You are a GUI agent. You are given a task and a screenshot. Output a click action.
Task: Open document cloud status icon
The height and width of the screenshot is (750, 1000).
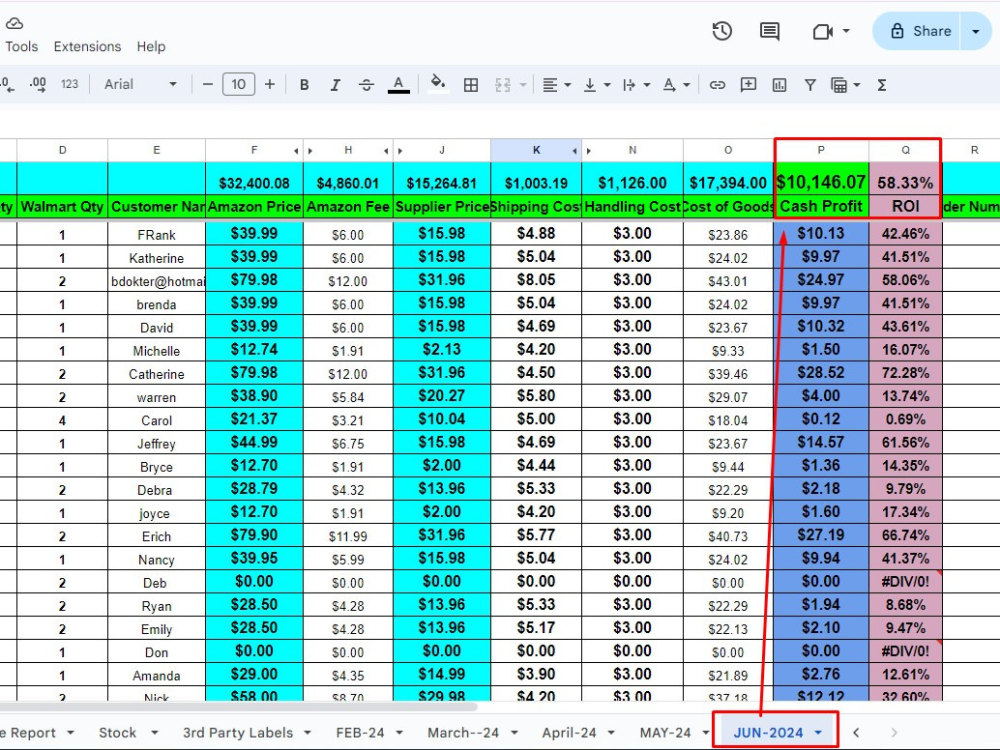14,24
